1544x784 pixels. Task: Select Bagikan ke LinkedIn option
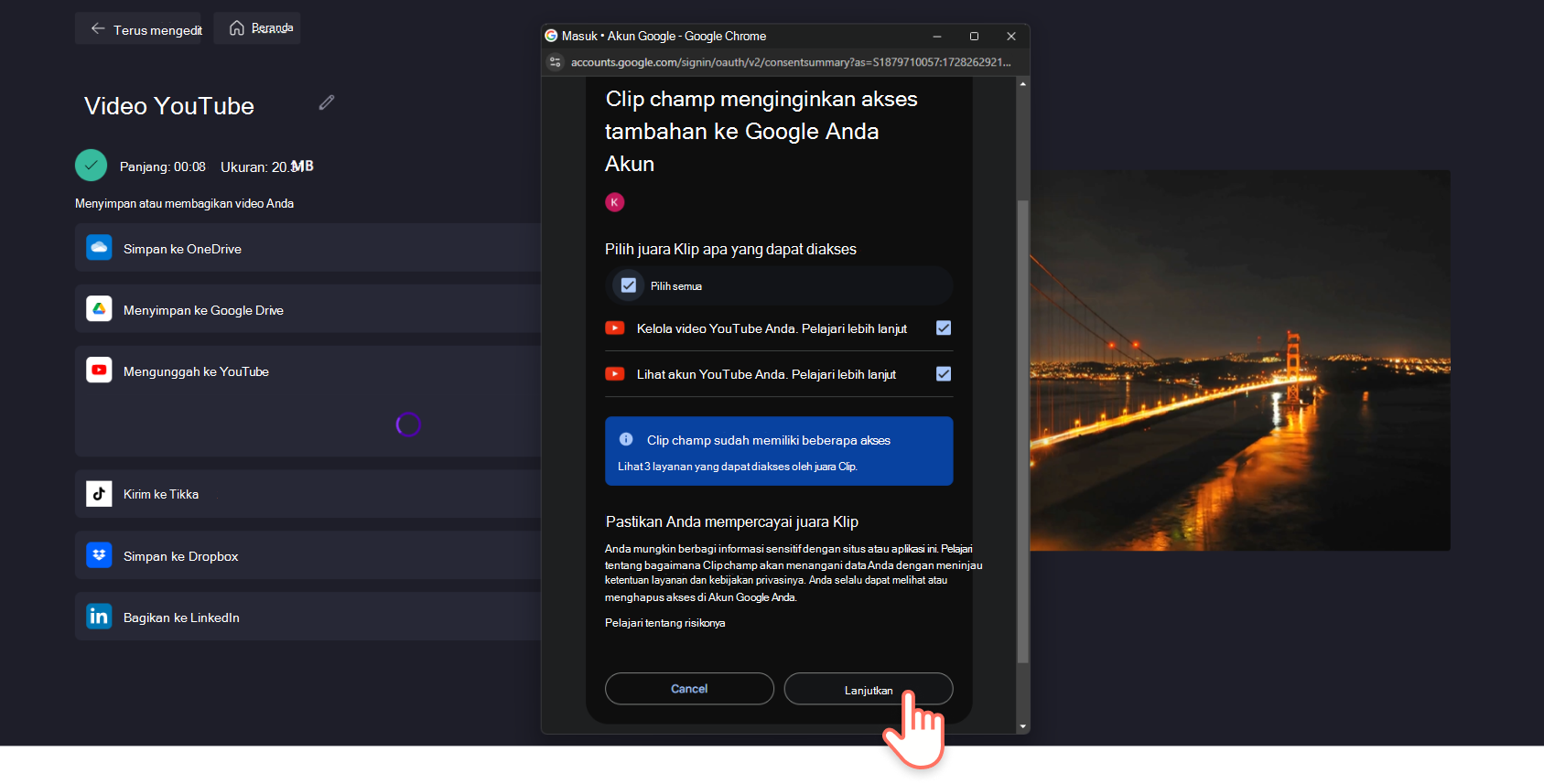[308, 617]
